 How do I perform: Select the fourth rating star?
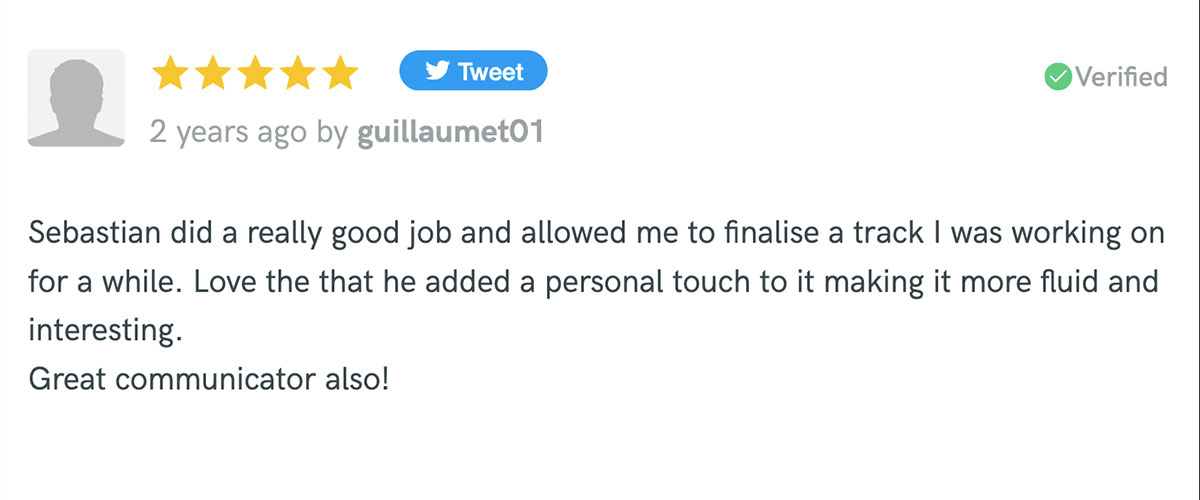298,73
